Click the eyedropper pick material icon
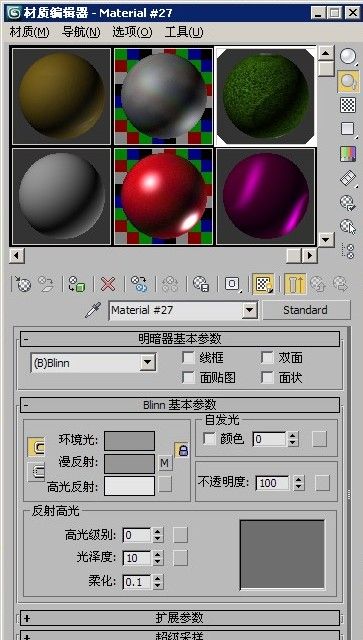The height and width of the screenshot is (640, 363). pos(93,310)
